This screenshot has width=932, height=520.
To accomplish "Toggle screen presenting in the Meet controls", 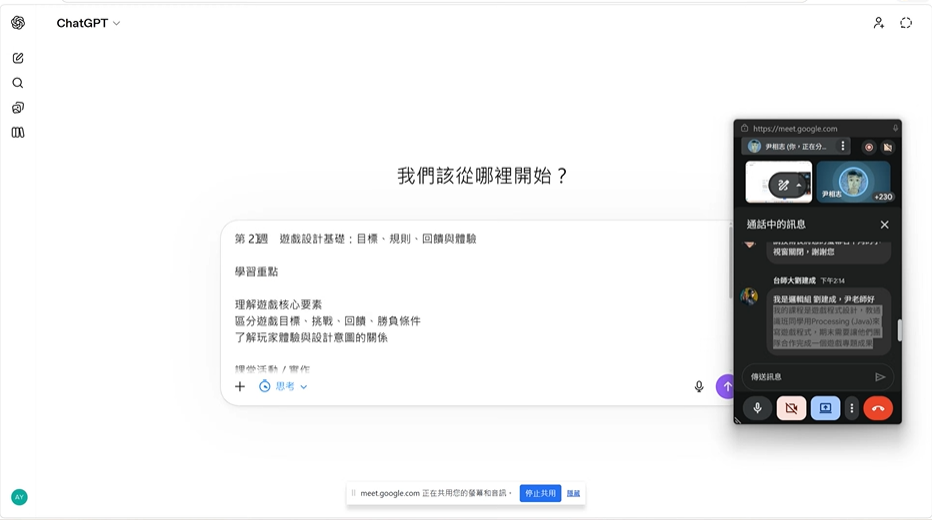I will [x=825, y=408].
